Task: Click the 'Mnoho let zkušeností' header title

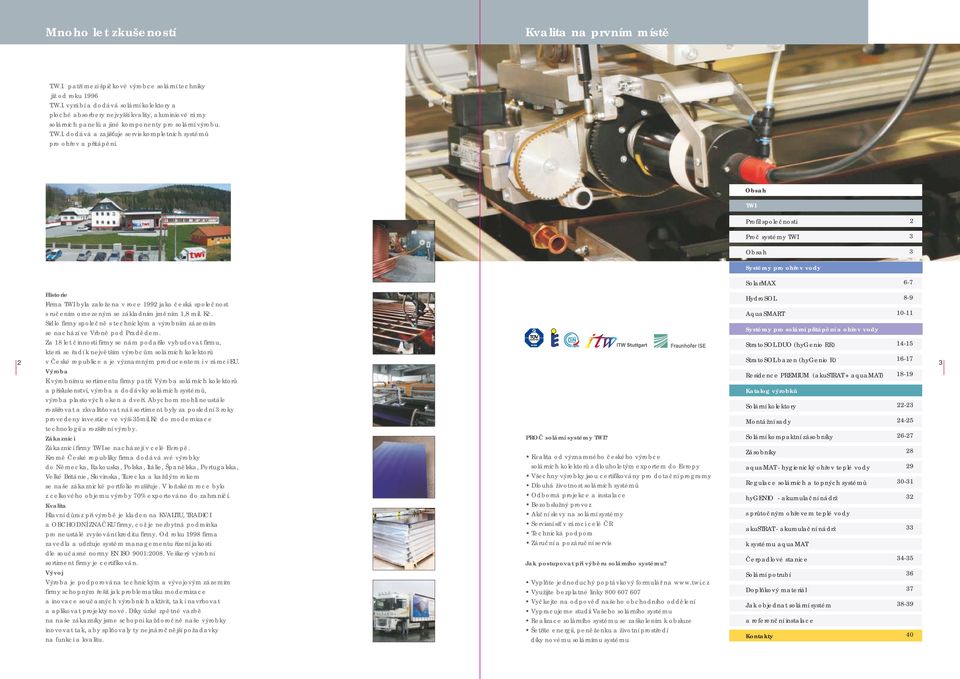Action: pos(111,32)
